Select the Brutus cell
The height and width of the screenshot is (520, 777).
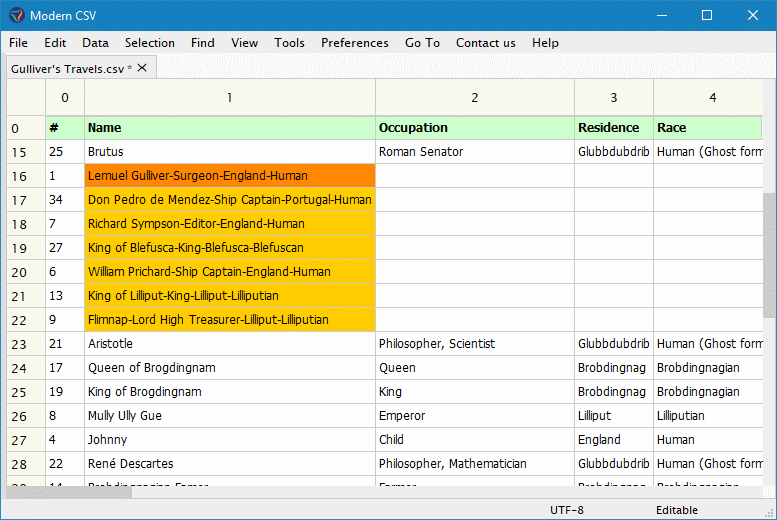point(230,152)
